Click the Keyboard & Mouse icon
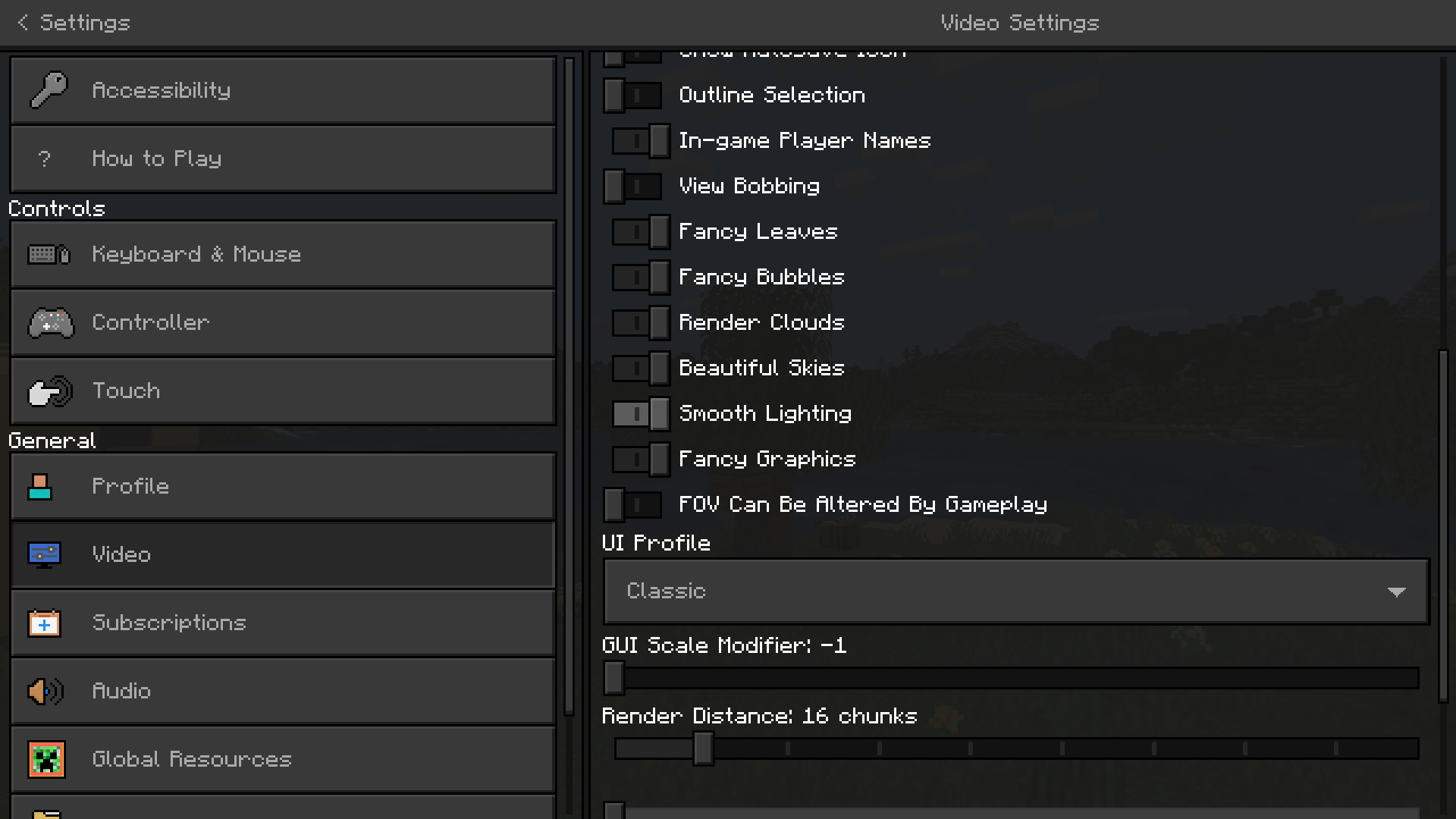The image size is (1456, 819). click(x=49, y=254)
